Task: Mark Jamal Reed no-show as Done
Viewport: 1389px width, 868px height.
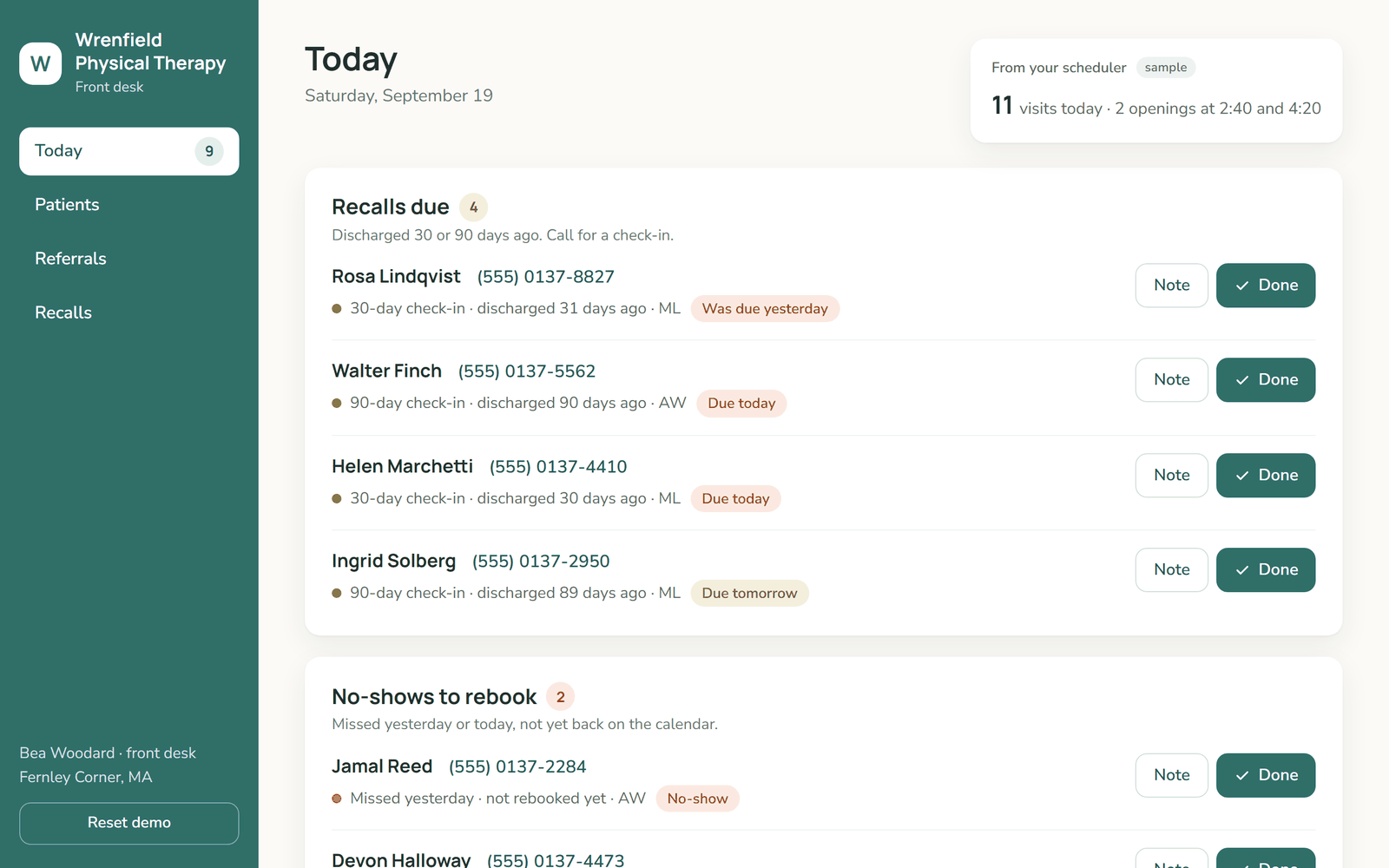Action: (1266, 775)
